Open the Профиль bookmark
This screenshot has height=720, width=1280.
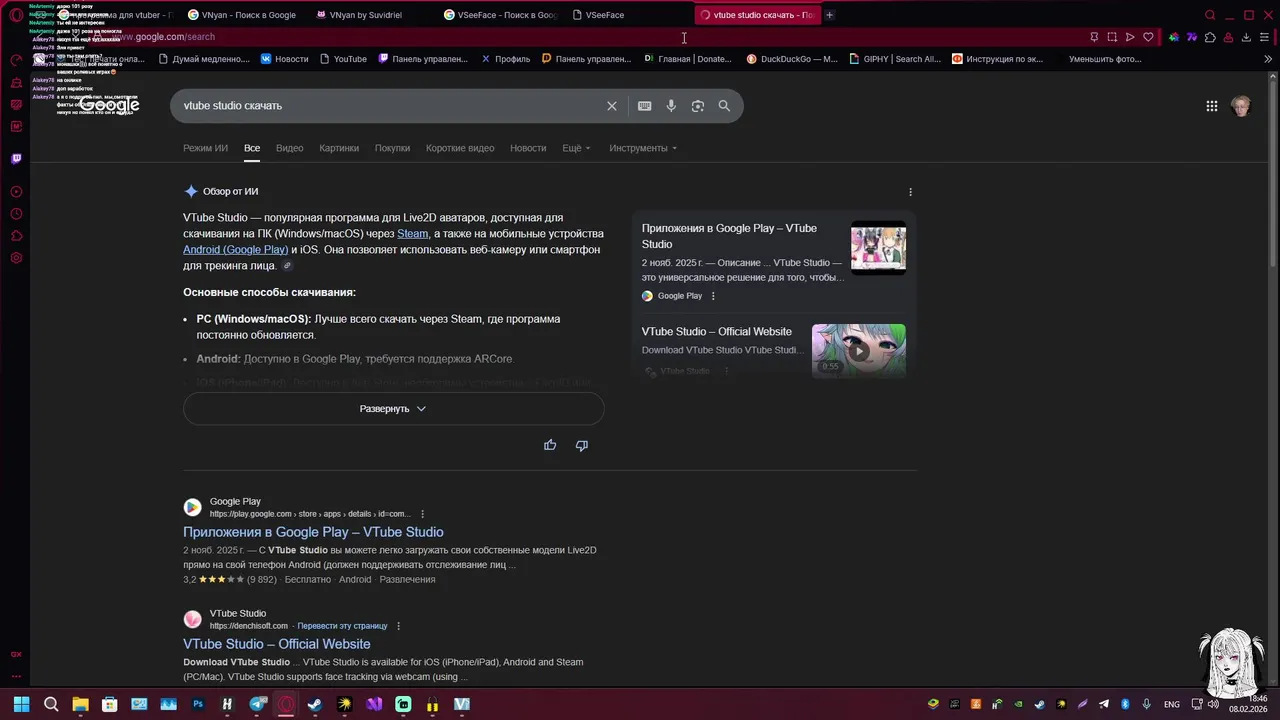505,59
